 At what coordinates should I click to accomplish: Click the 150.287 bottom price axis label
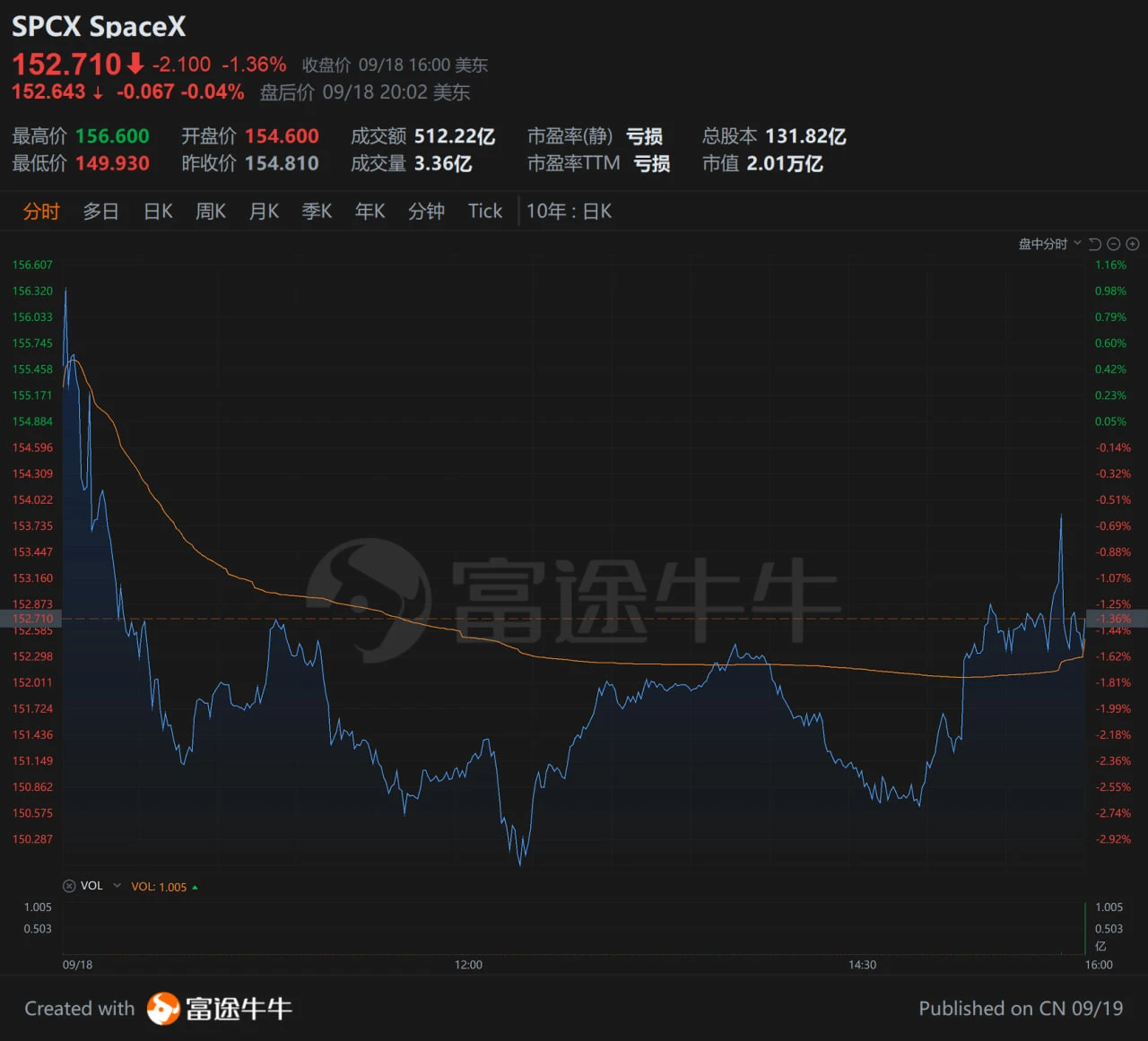point(32,839)
